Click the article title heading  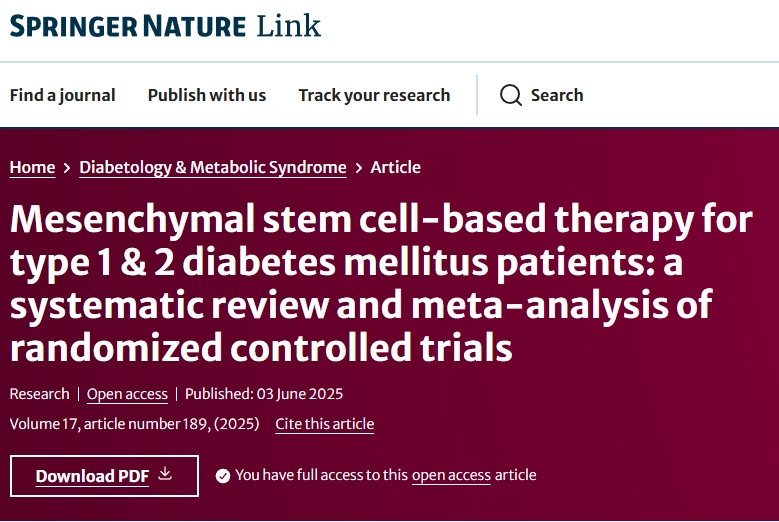coord(380,283)
